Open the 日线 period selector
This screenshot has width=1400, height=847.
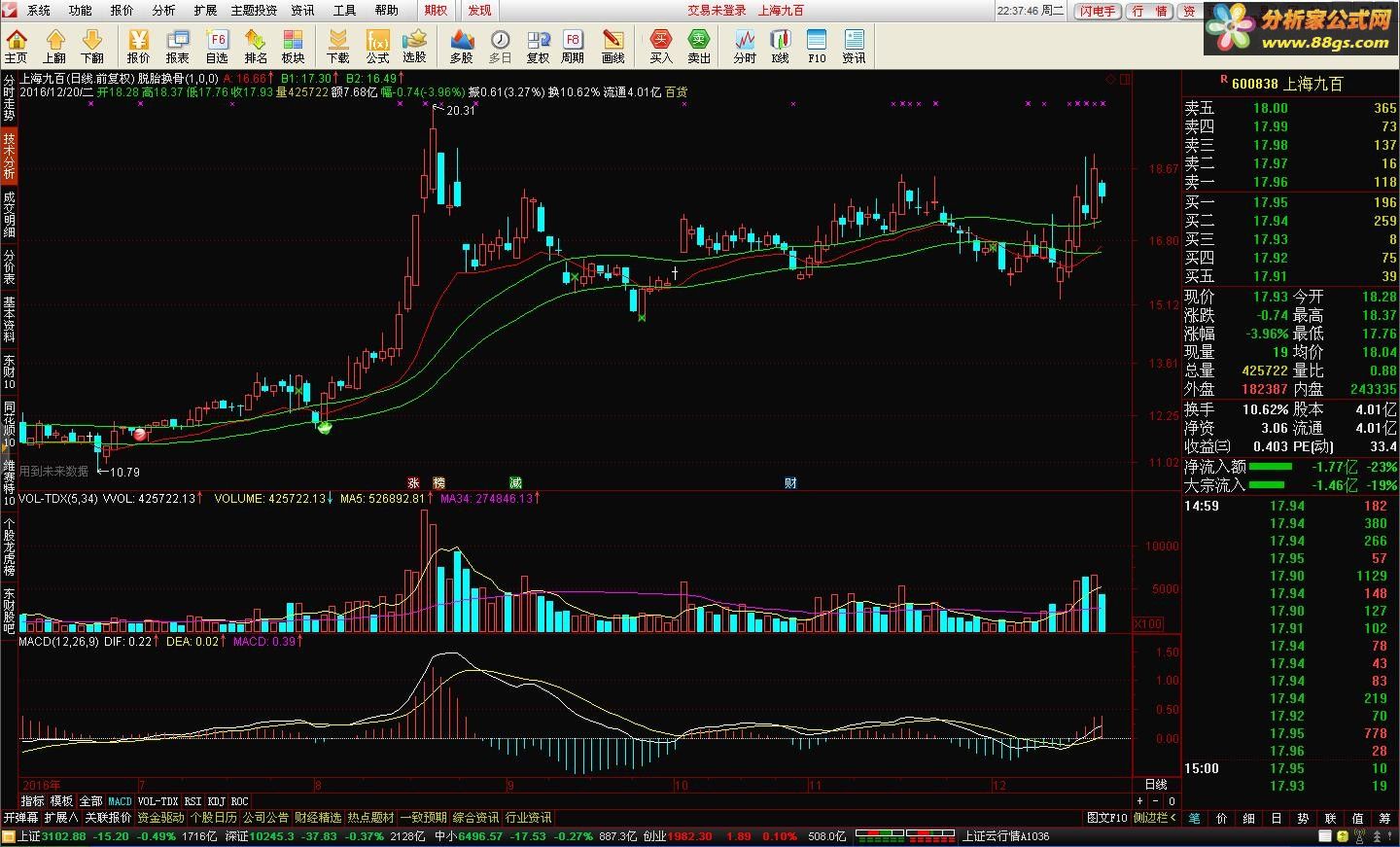click(x=1156, y=784)
